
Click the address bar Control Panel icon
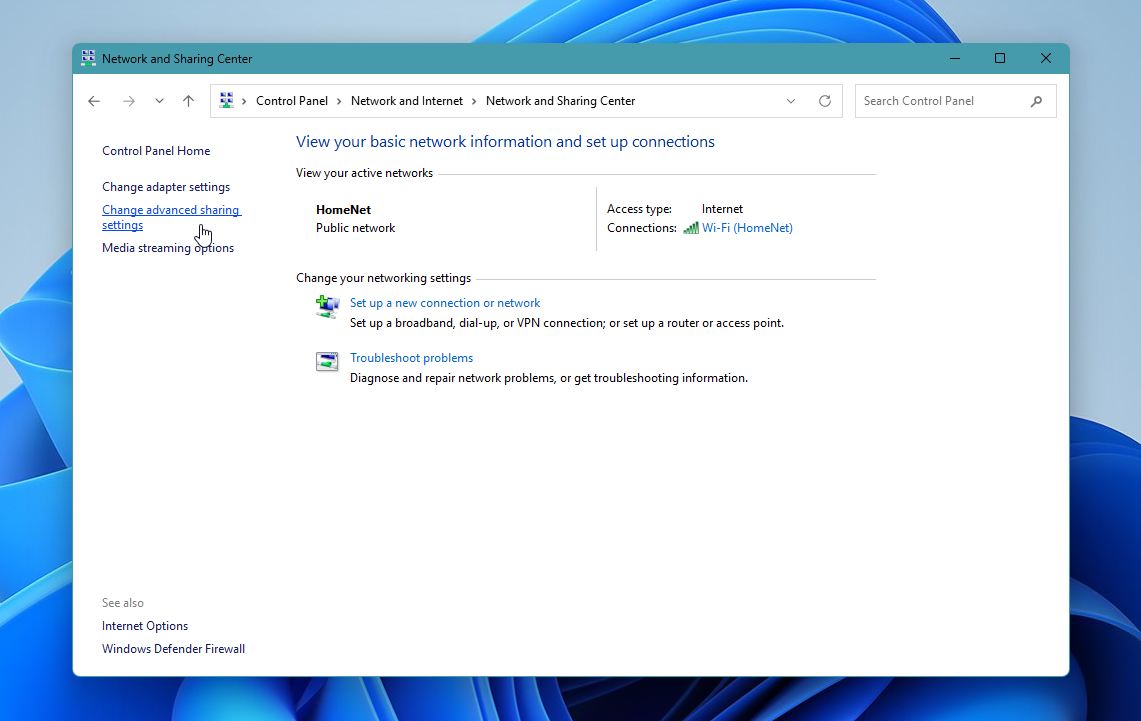(x=226, y=100)
